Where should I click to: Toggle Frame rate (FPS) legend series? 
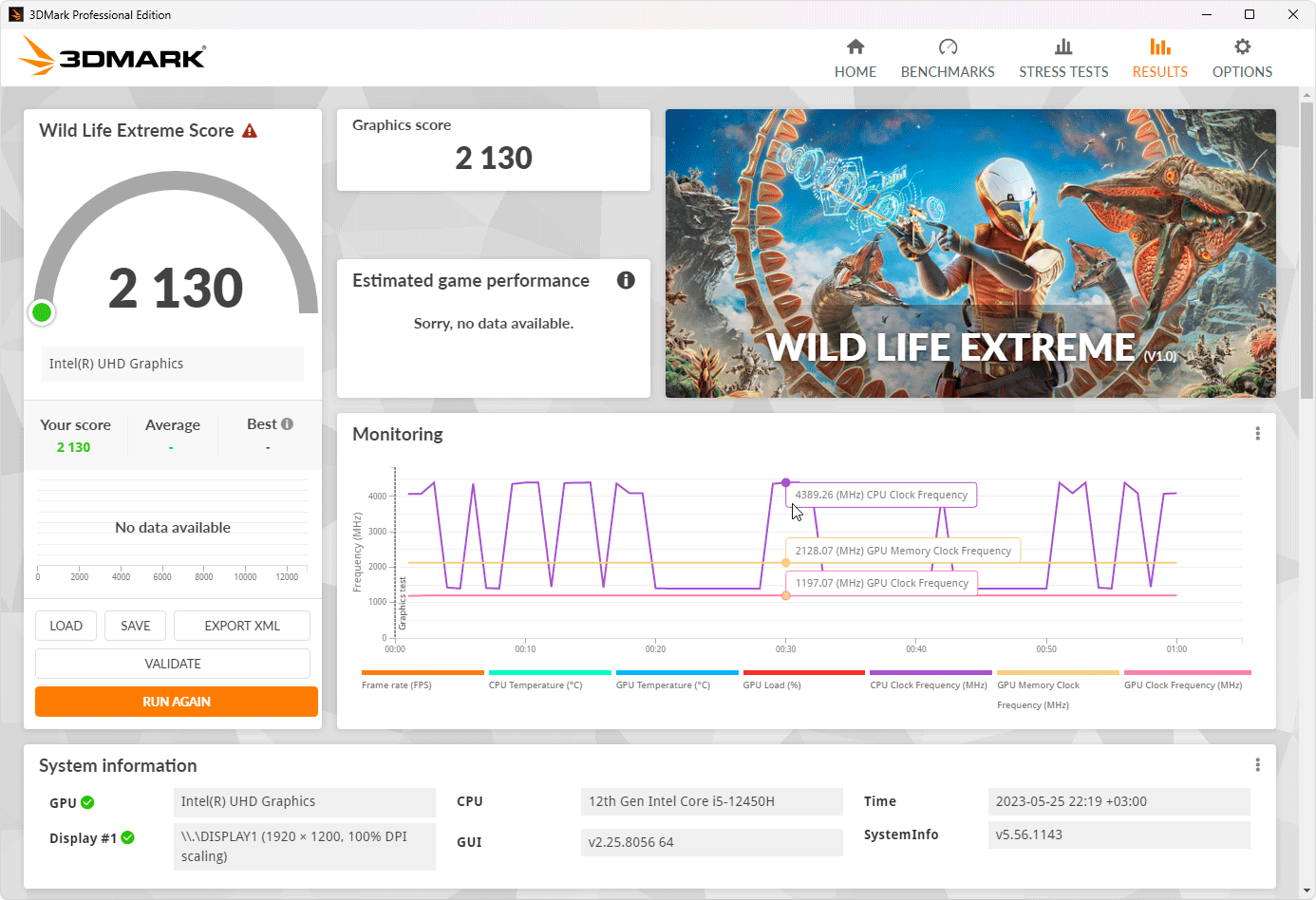click(x=423, y=679)
